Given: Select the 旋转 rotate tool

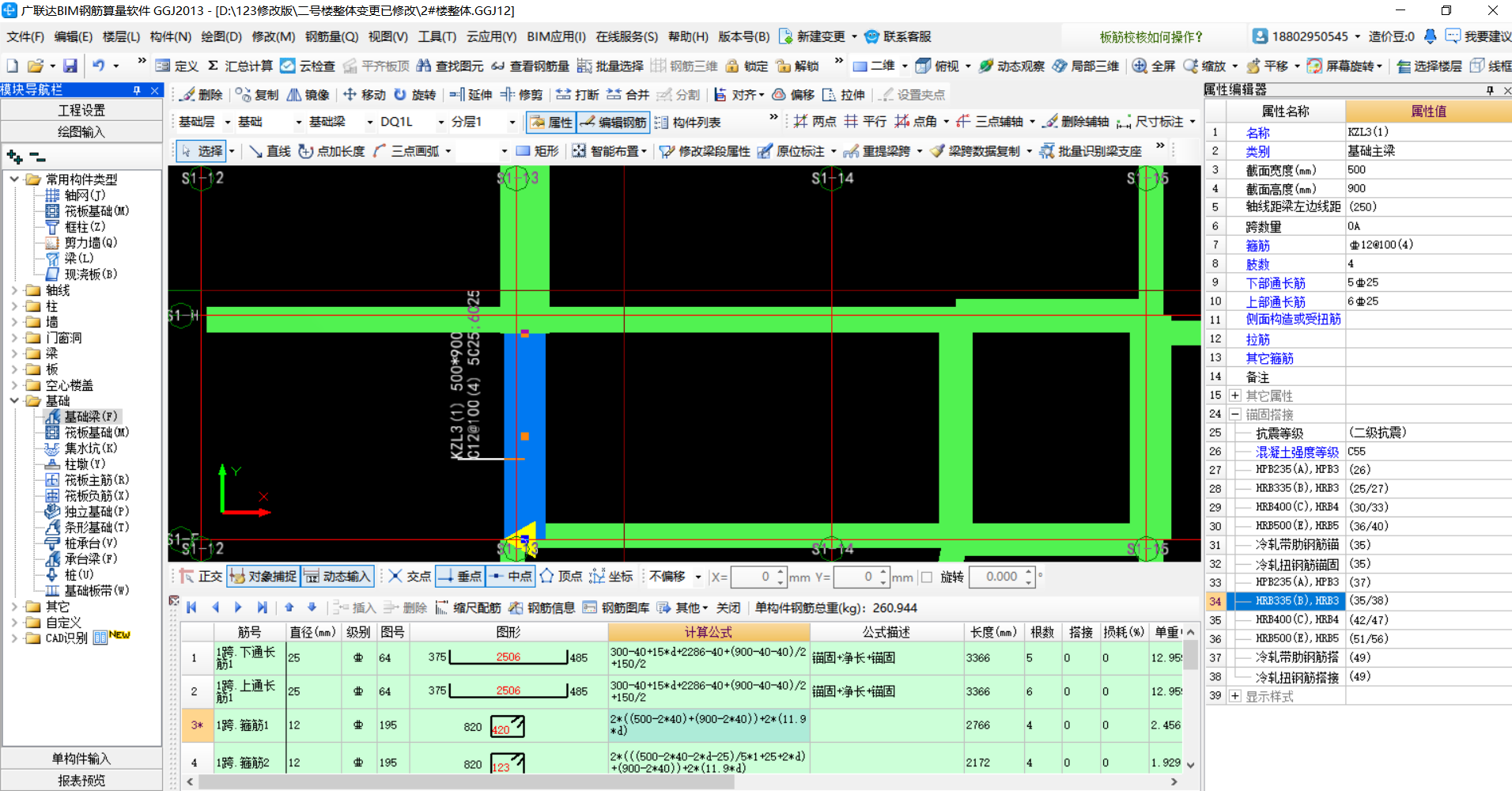Looking at the screenshot, I should pyautogui.click(x=415, y=95).
